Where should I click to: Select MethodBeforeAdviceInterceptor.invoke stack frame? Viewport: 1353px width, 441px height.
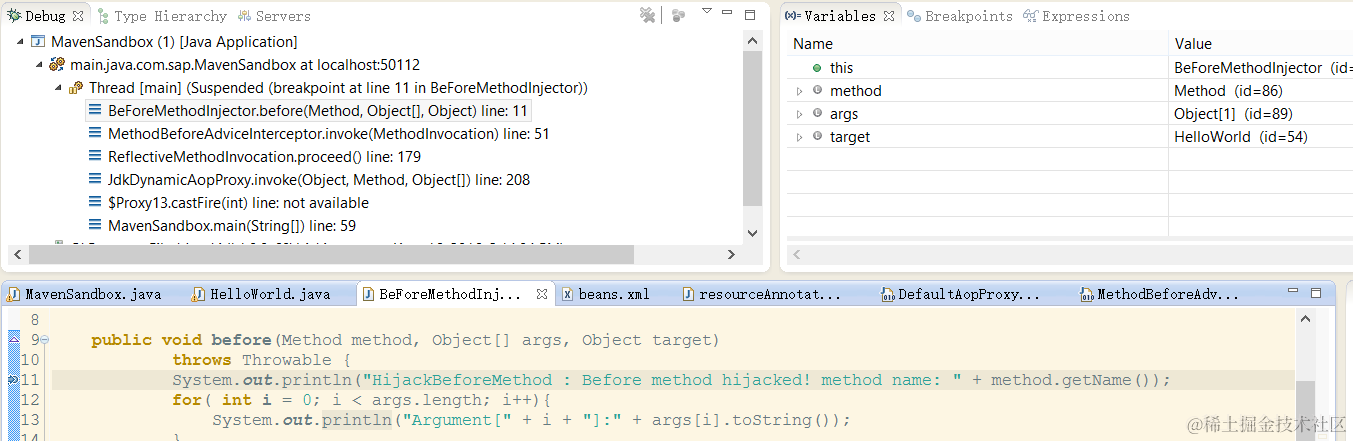pos(329,134)
